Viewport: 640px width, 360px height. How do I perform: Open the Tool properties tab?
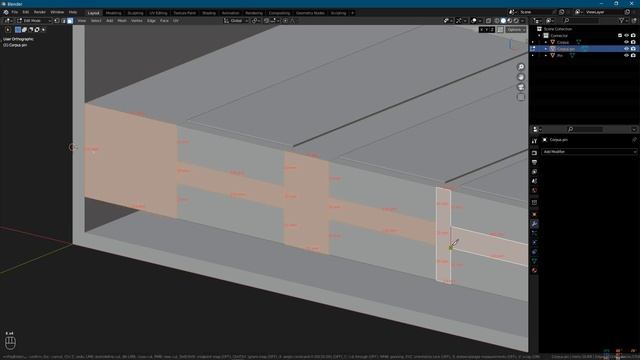534,141
